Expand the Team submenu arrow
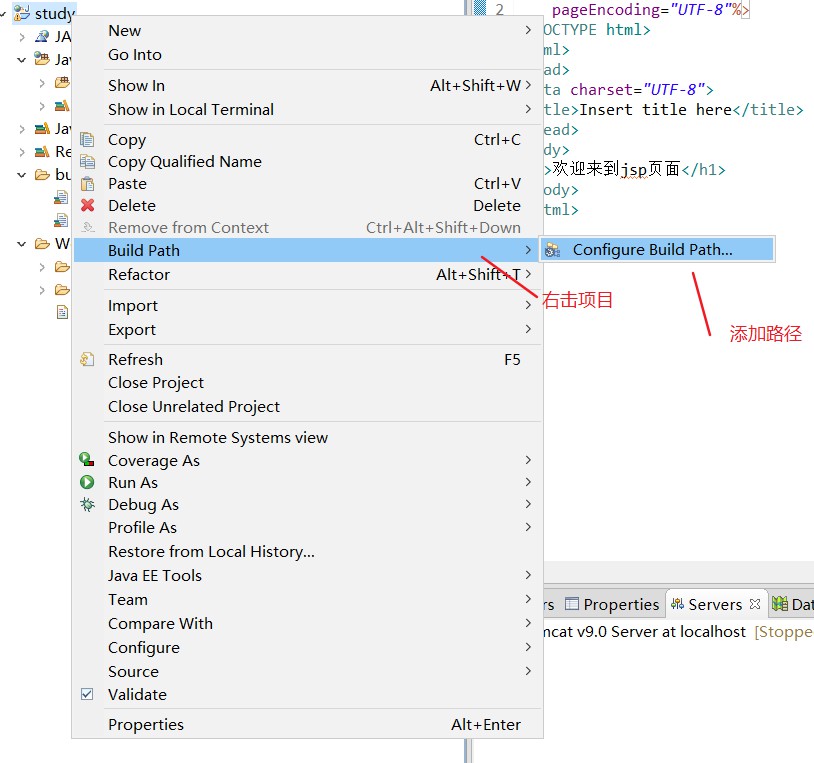The image size is (814, 763). tap(528, 599)
